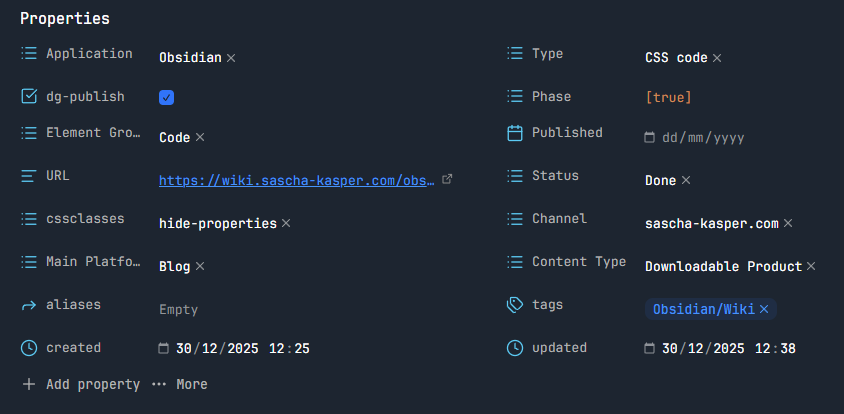The image size is (844, 414).
Task: Open the wiki.sascha-kasper.com URL link
Action: tap(297, 181)
